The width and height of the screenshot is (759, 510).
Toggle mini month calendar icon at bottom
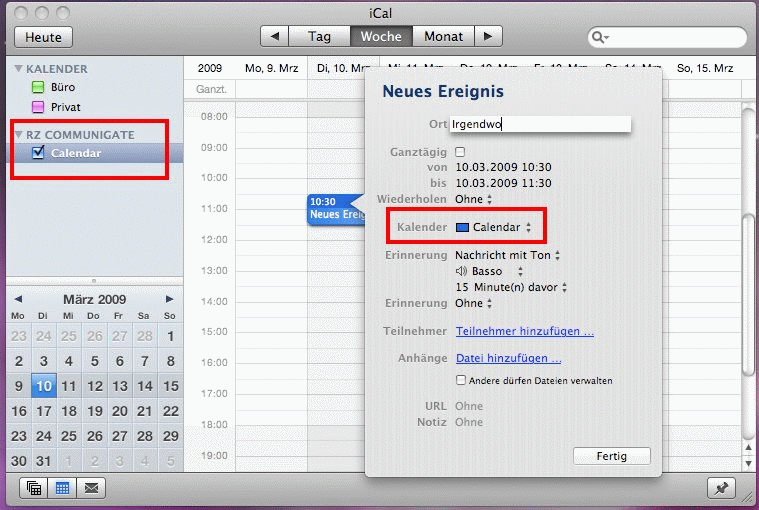62,488
